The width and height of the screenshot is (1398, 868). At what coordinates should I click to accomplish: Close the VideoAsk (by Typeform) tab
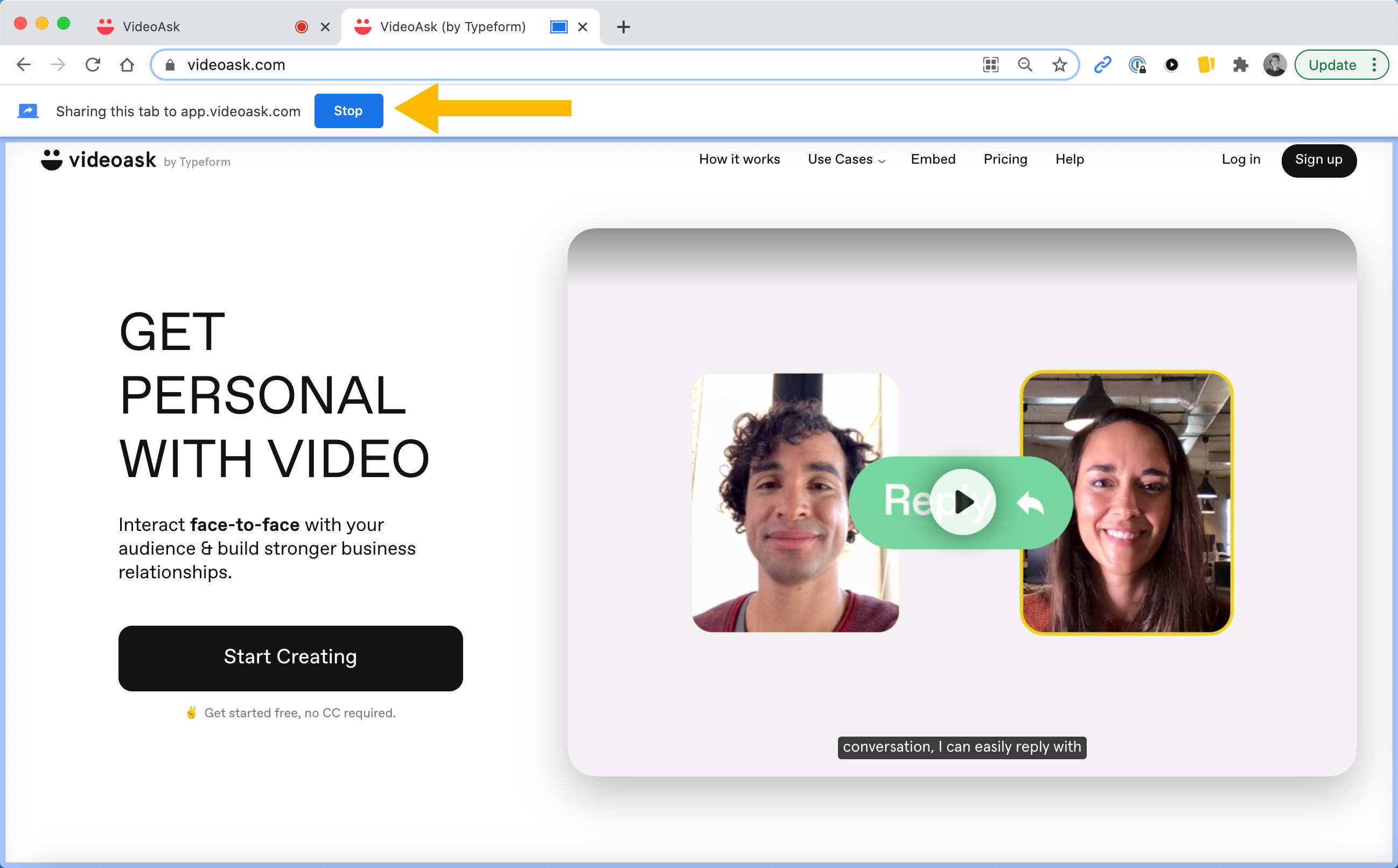point(582,27)
